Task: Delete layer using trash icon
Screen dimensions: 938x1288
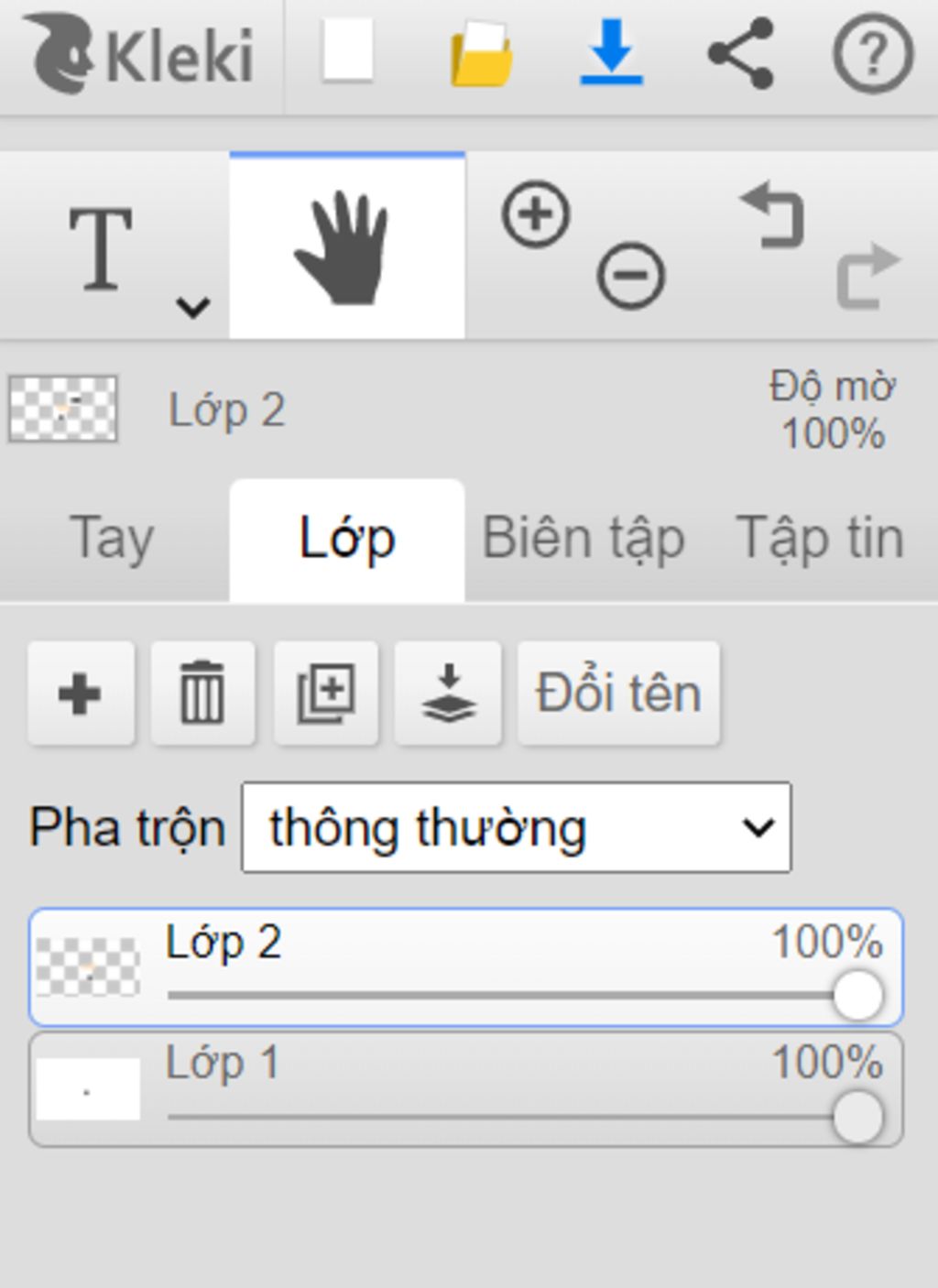Action: [202, 693]
